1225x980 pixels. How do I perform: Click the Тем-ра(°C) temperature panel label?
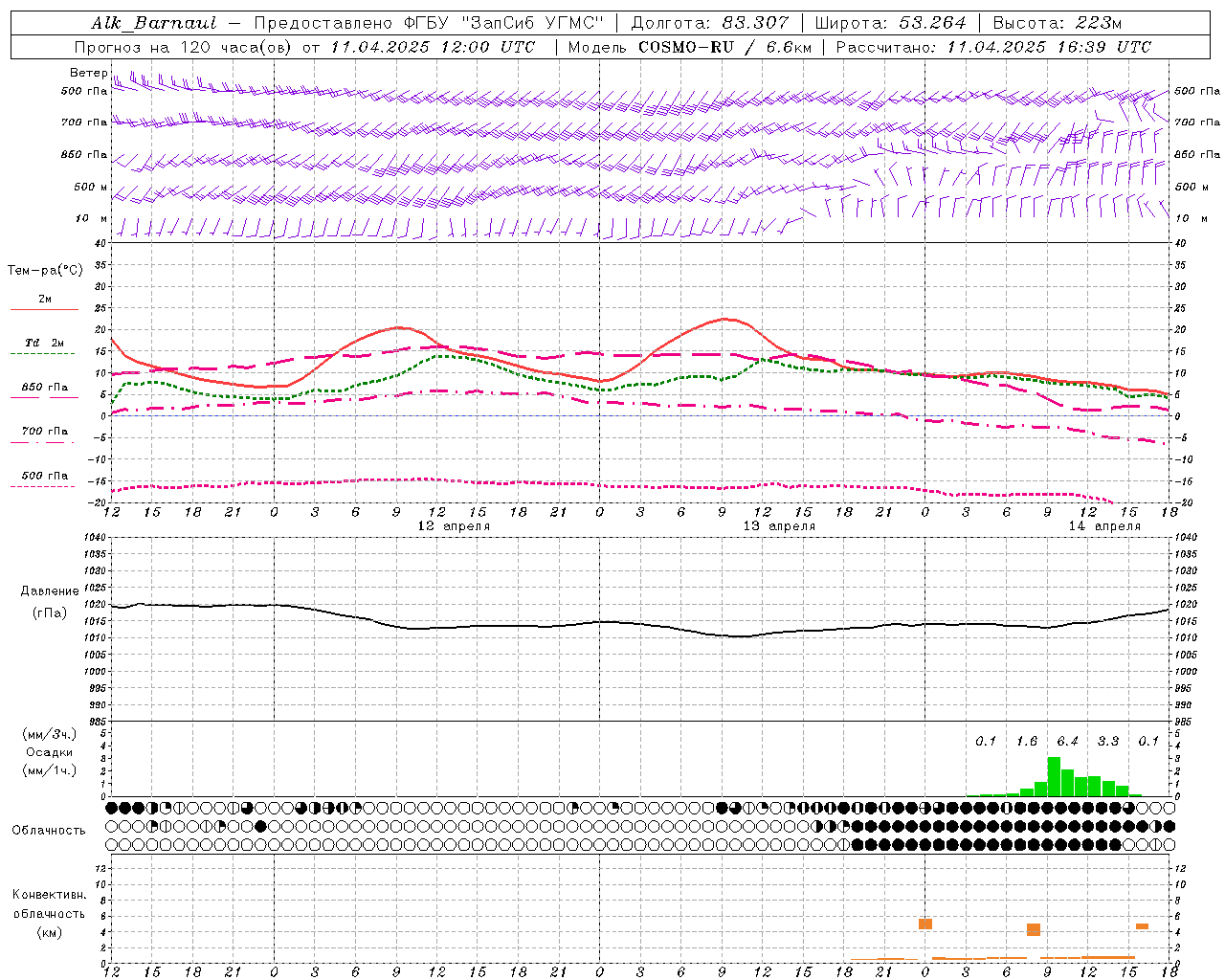[x=45, y=271]
